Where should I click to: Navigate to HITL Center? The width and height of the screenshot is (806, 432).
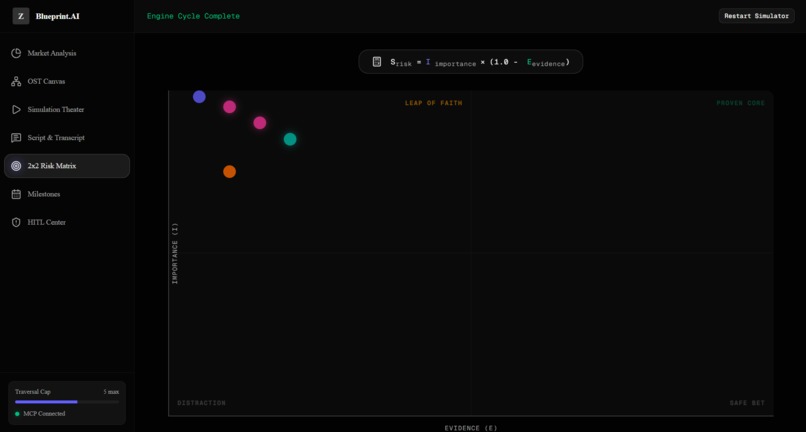pos(67,222)
